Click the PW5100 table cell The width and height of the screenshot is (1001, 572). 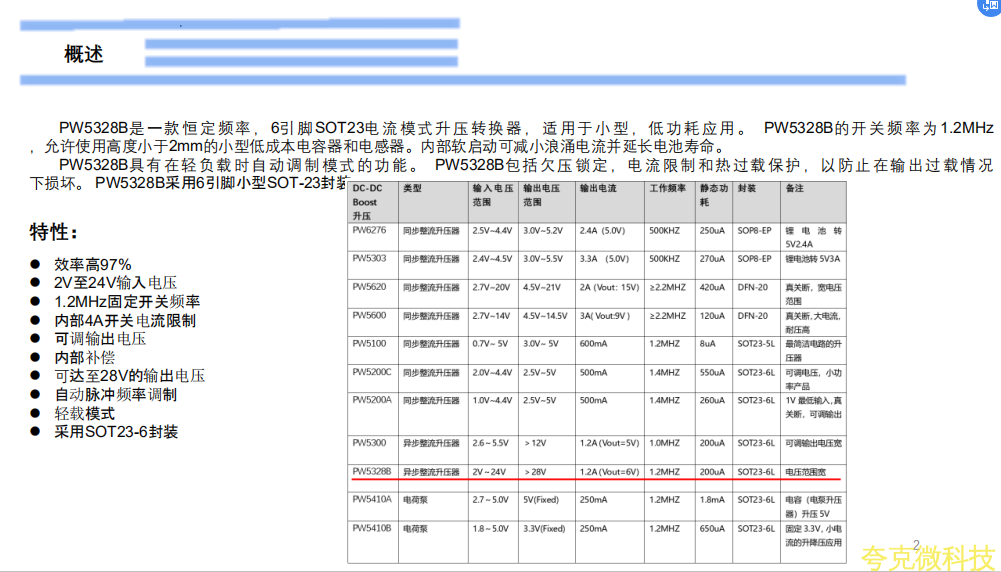tap(370, 343)
